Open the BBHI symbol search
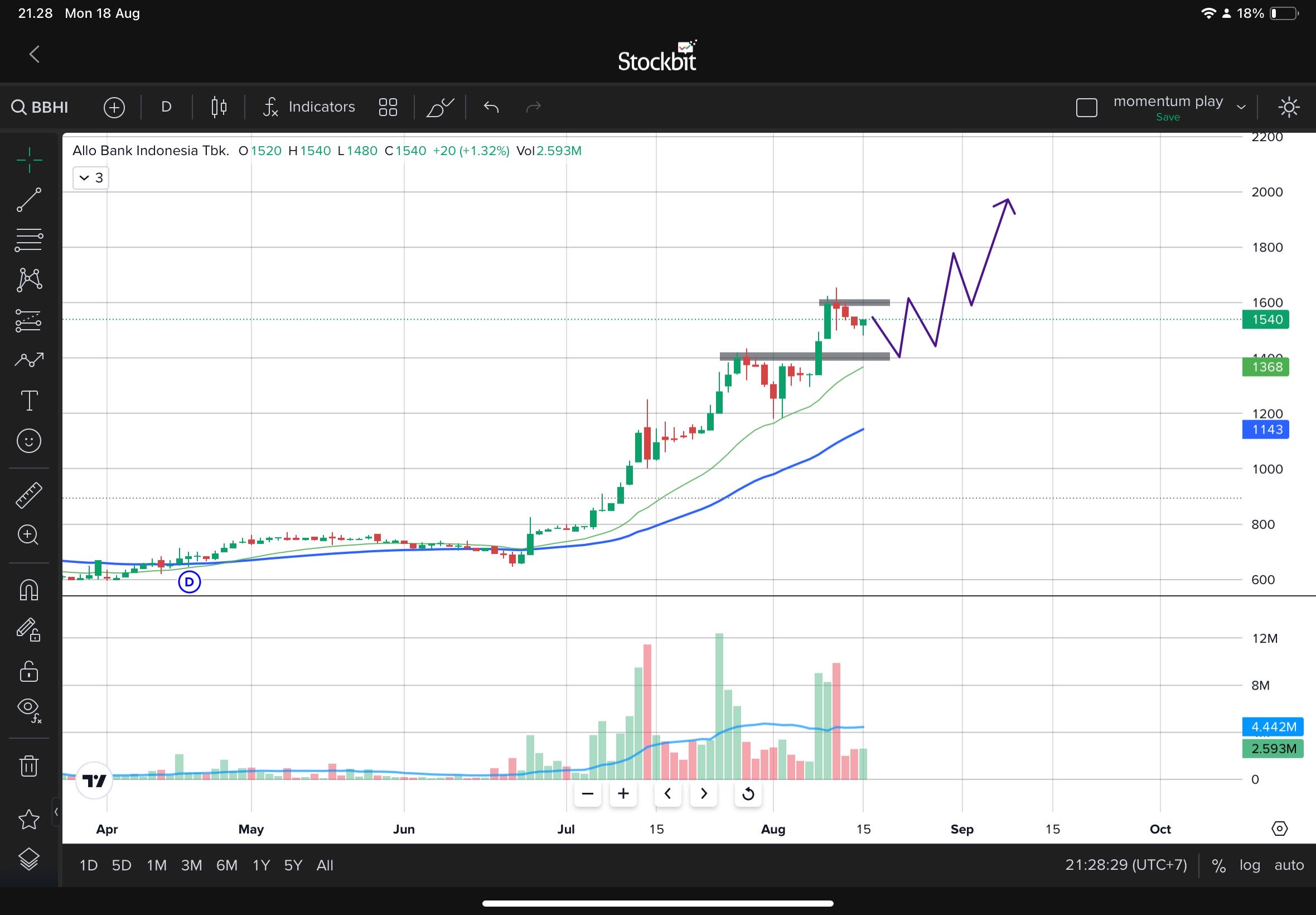The width and height of the screenshot is (1316, 915). [x=40, y=107]
